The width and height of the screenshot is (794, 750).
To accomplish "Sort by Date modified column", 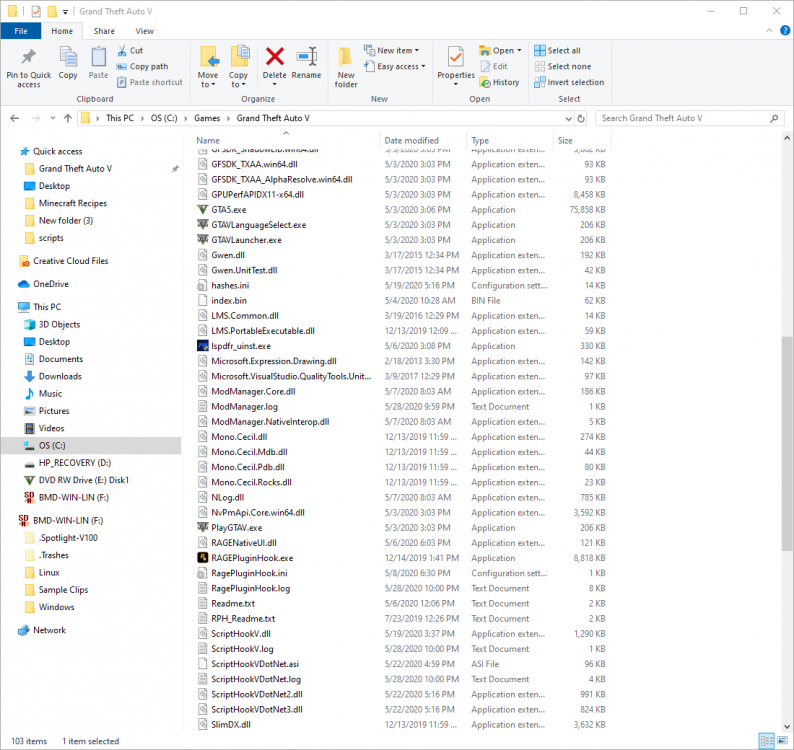I will (x=411, y=140).
